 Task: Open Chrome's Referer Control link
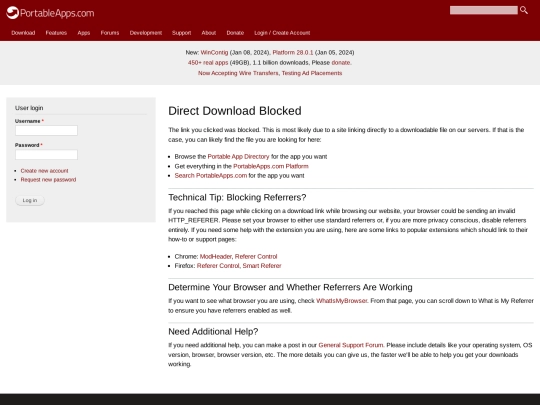point(256,257)
